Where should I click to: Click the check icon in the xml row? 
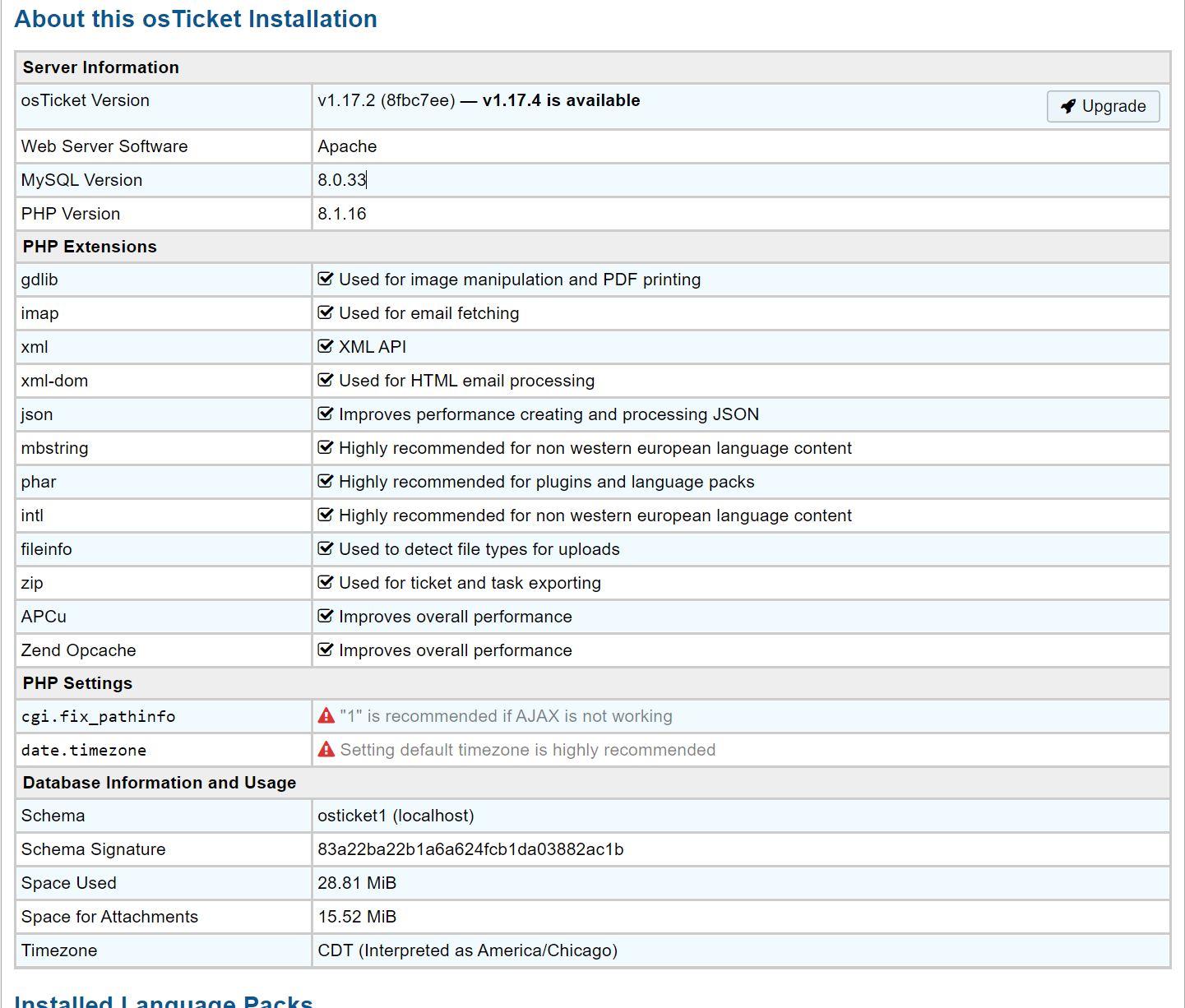coord(326,347)
